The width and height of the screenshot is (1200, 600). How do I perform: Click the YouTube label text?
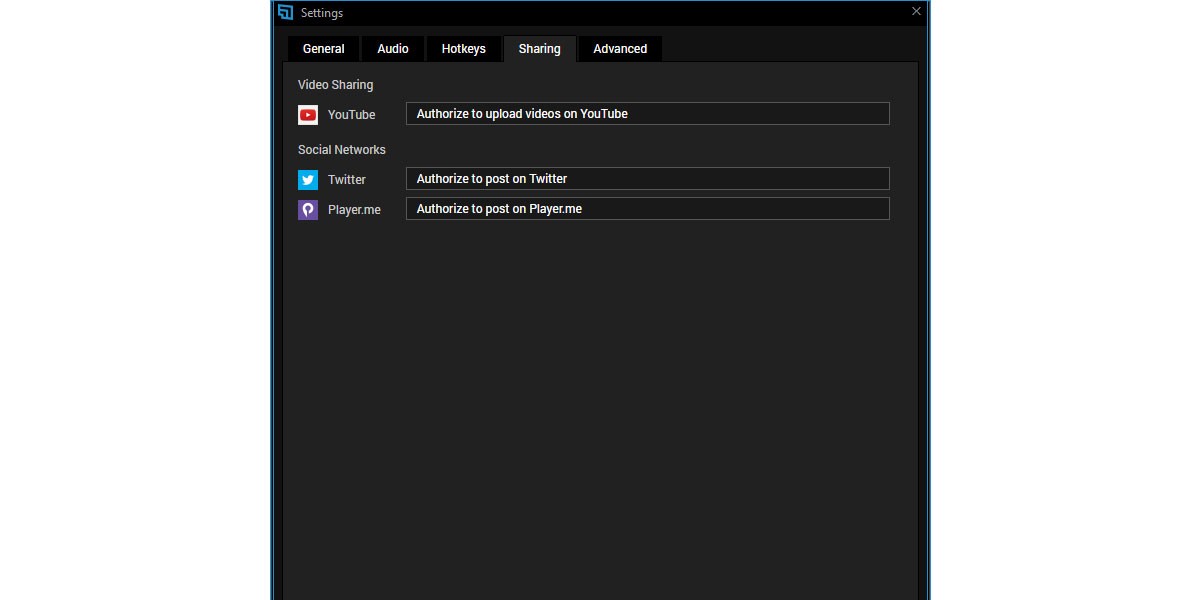[351, 114]
